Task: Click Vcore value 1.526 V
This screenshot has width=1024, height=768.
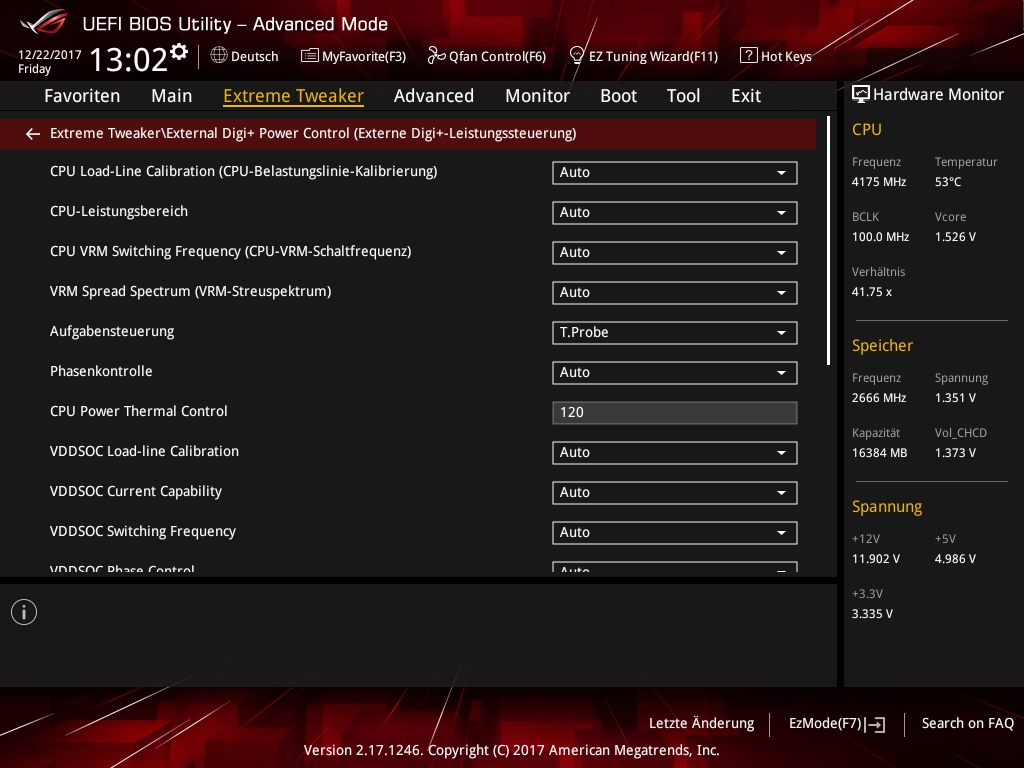Action: click(955, 237)
